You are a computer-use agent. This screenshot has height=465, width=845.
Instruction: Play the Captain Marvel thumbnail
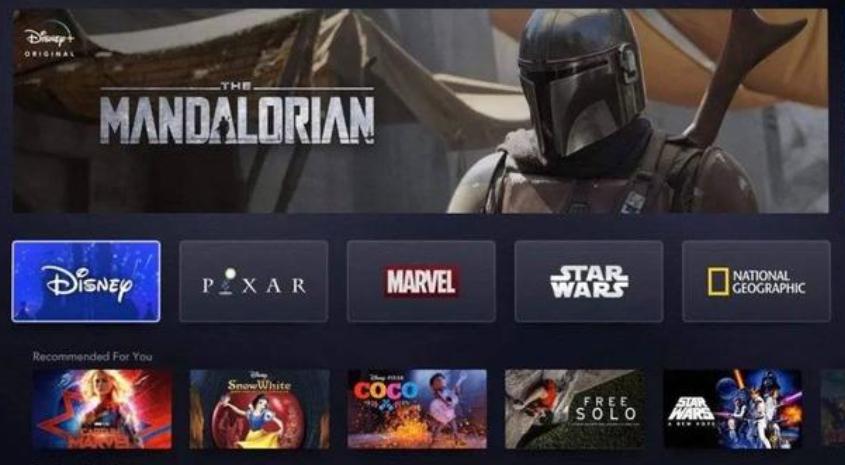(x=102, y=409)
